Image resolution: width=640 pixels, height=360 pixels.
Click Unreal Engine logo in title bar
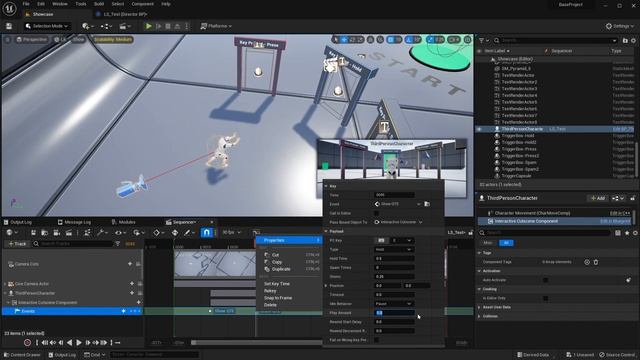[9, 9]
